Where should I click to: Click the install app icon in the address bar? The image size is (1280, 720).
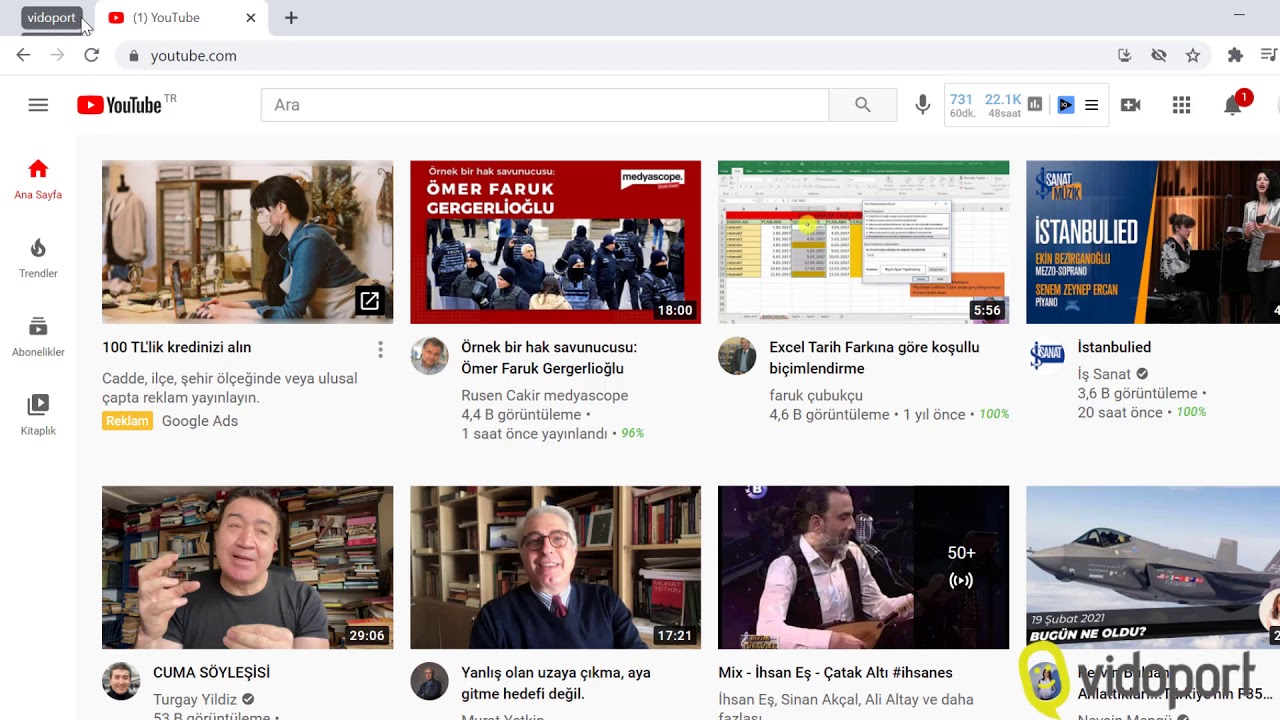pos(1125,56)
